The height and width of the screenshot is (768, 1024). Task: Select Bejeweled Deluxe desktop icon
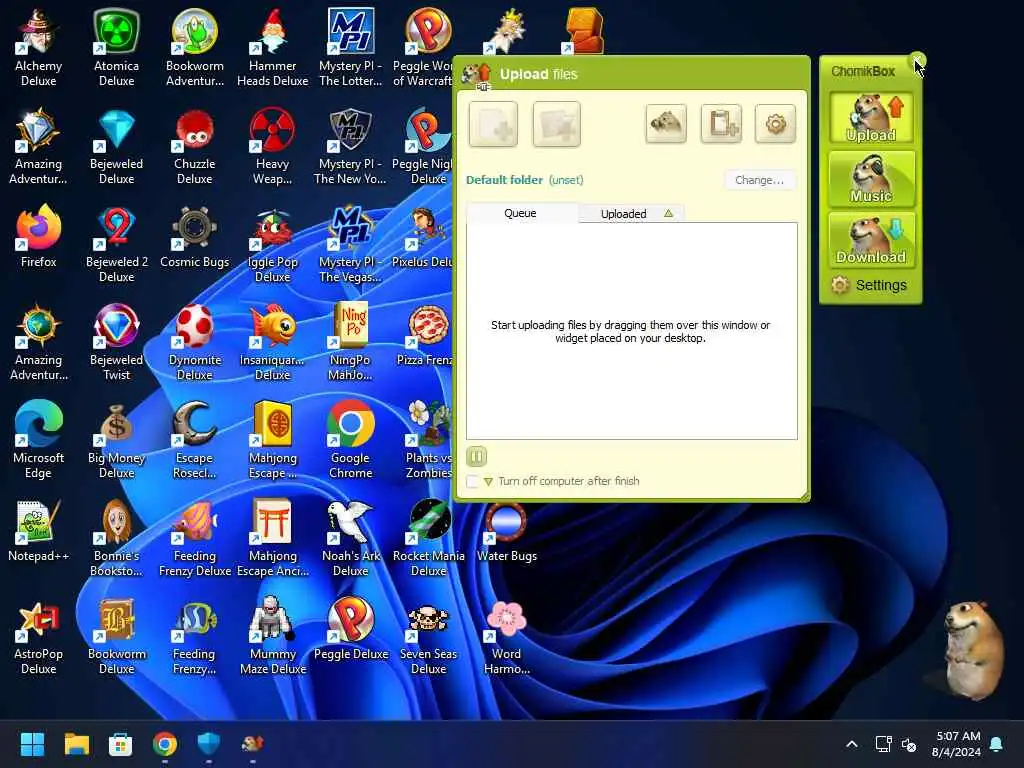[x=116, y=146]
